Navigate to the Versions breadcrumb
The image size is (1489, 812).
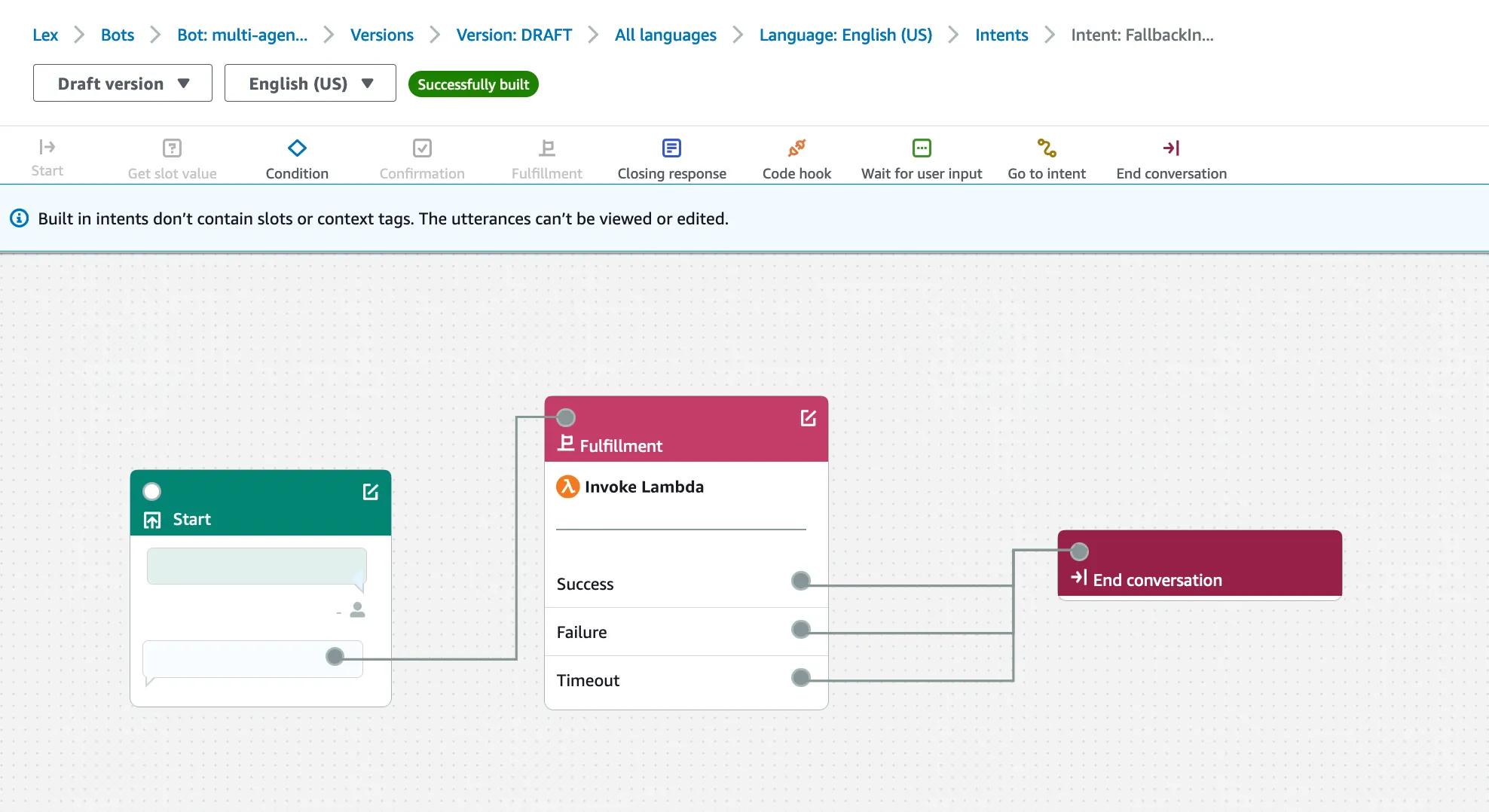point(382,35)
